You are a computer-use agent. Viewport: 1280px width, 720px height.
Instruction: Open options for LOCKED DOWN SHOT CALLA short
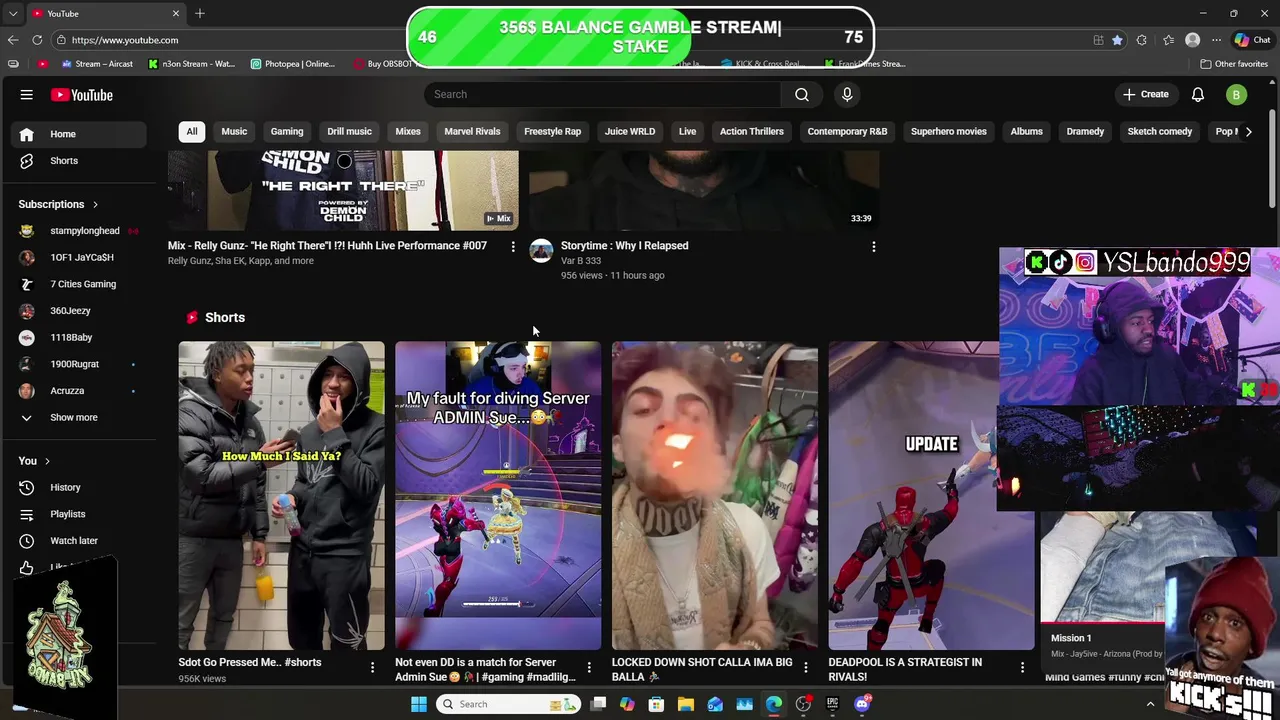tap(806, 667)
